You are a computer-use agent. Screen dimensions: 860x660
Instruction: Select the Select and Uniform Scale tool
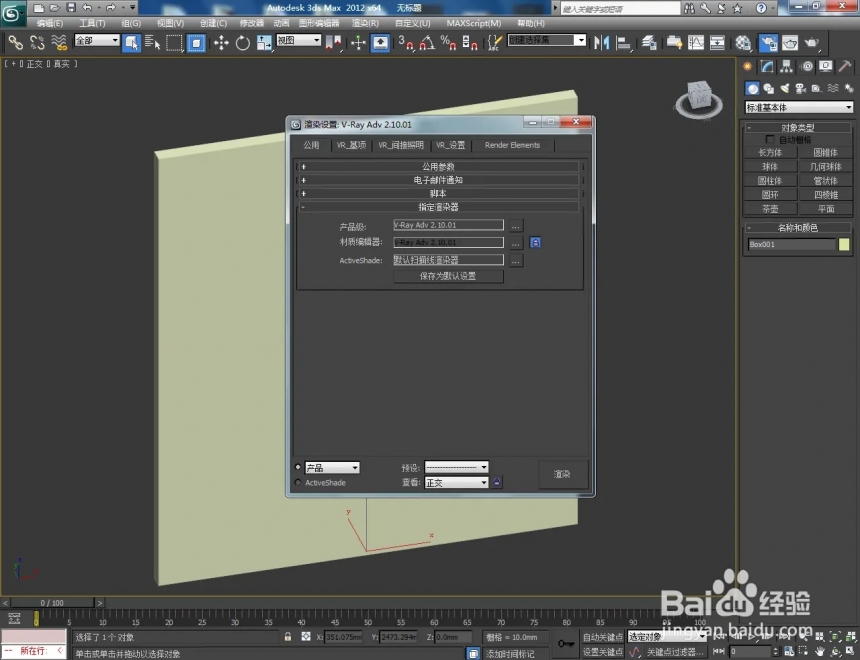point(264,43)
